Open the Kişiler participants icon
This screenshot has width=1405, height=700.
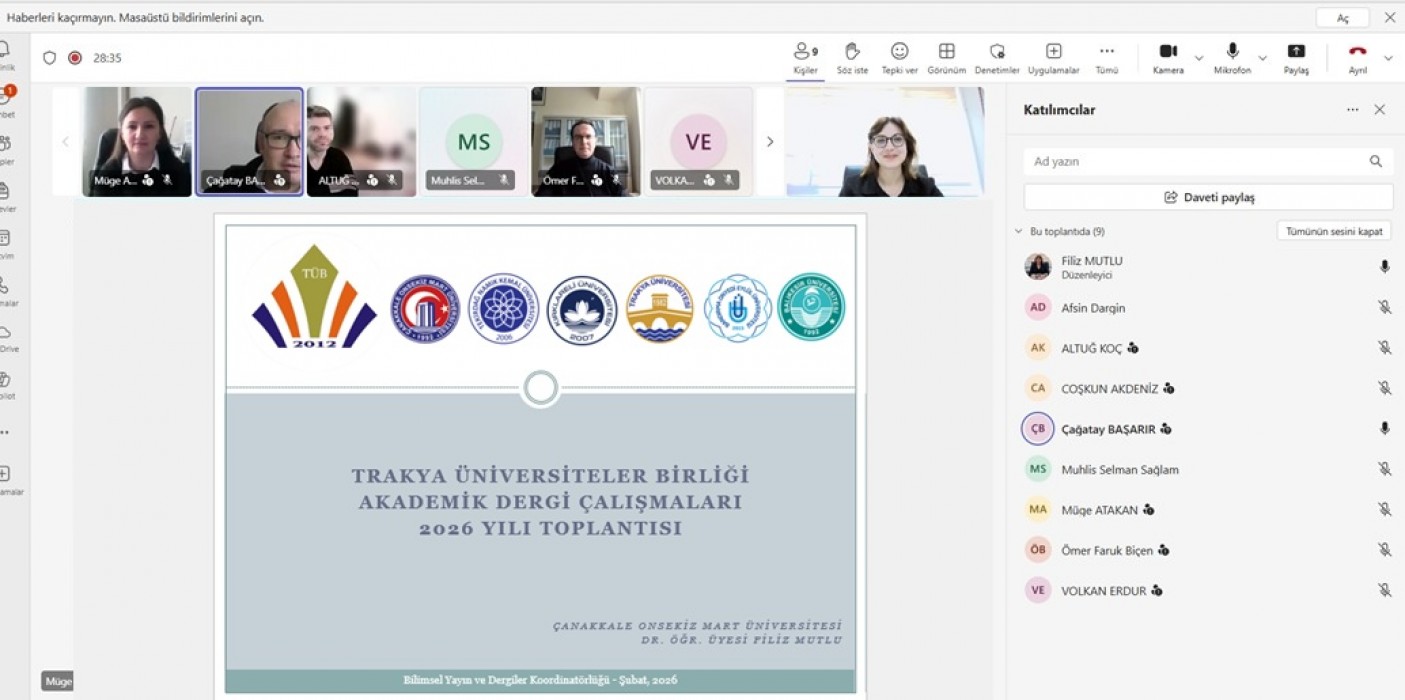(x=804, y=52)
